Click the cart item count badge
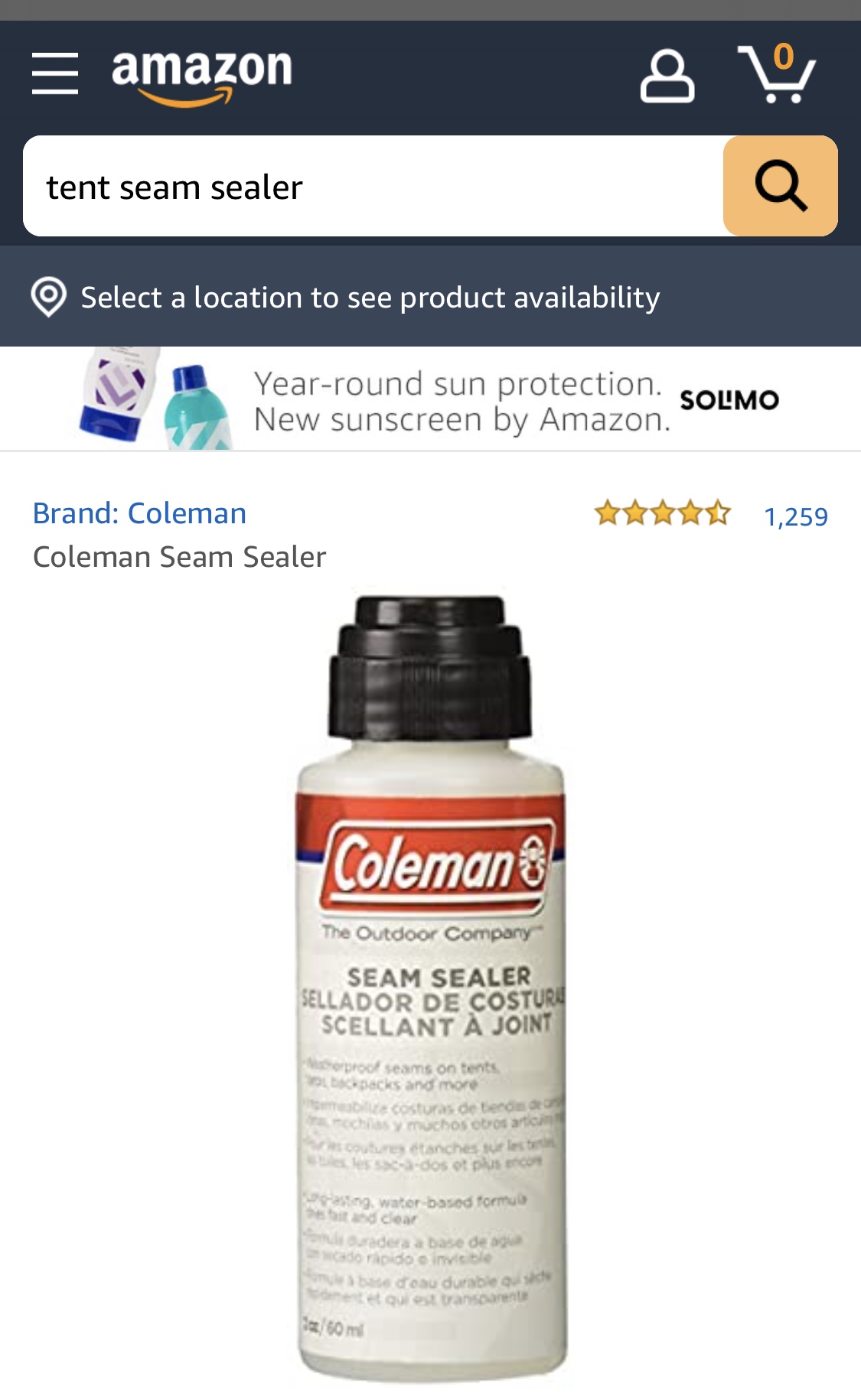 (x=783, y=56)
